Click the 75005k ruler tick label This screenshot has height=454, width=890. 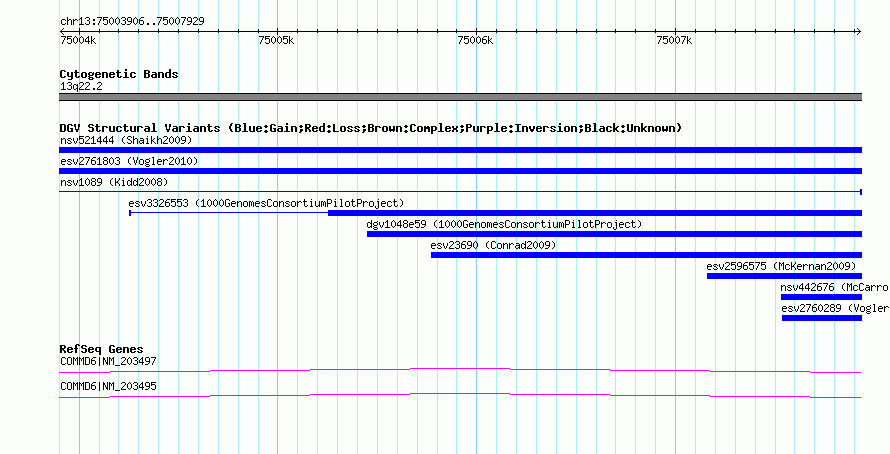pyautogui.click(x=276, y=40)
